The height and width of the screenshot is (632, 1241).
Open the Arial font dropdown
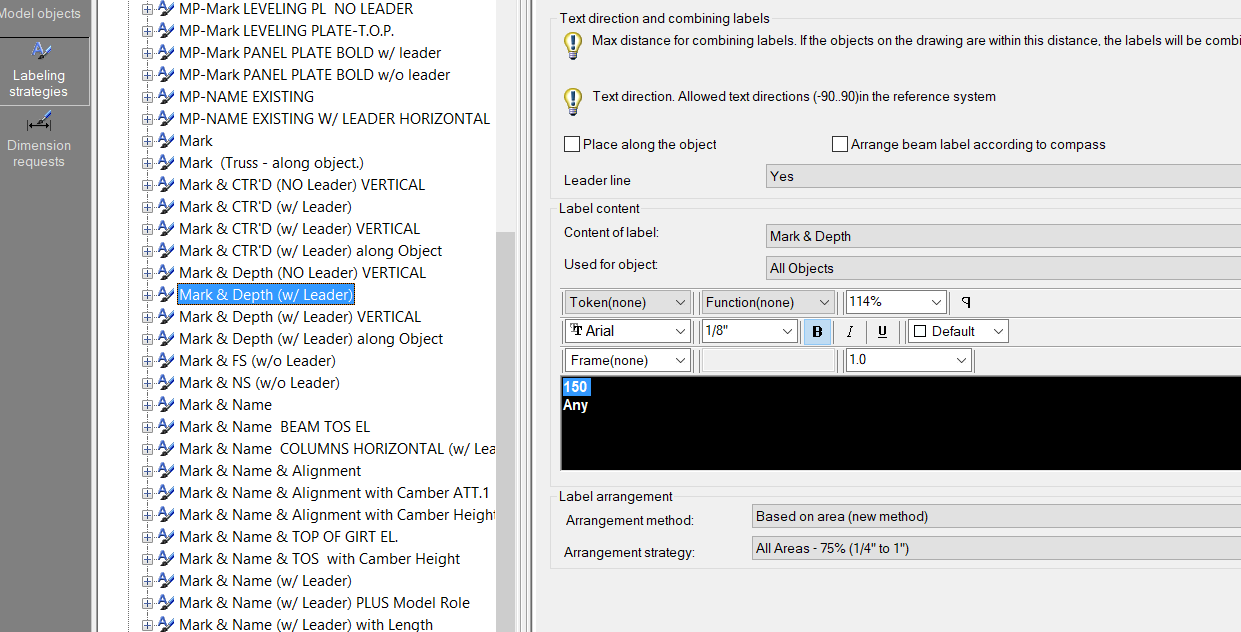(627, 331)
